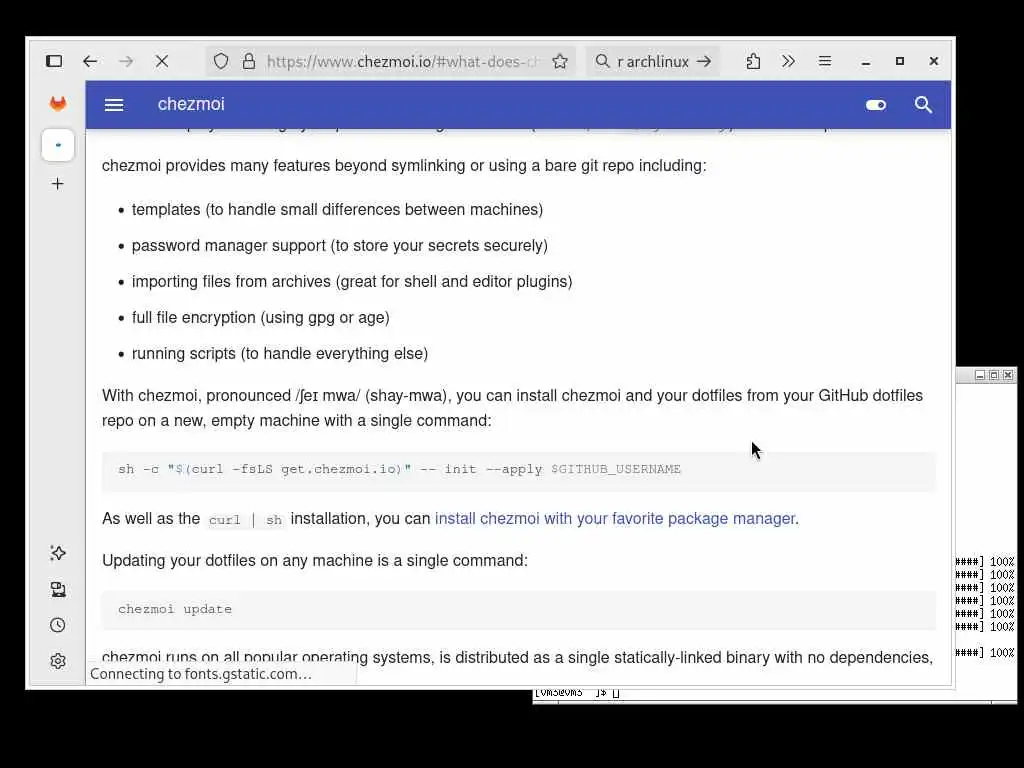
Task: Follow the install chezmoi with package manager link
Action: (x=615, y=519)
